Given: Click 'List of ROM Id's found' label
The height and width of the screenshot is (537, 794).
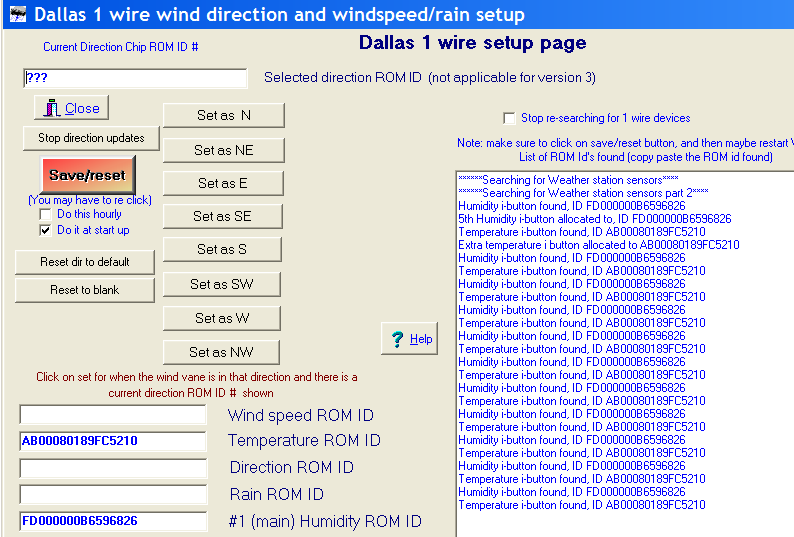Looking at the screenshot, I should point(646,157).
